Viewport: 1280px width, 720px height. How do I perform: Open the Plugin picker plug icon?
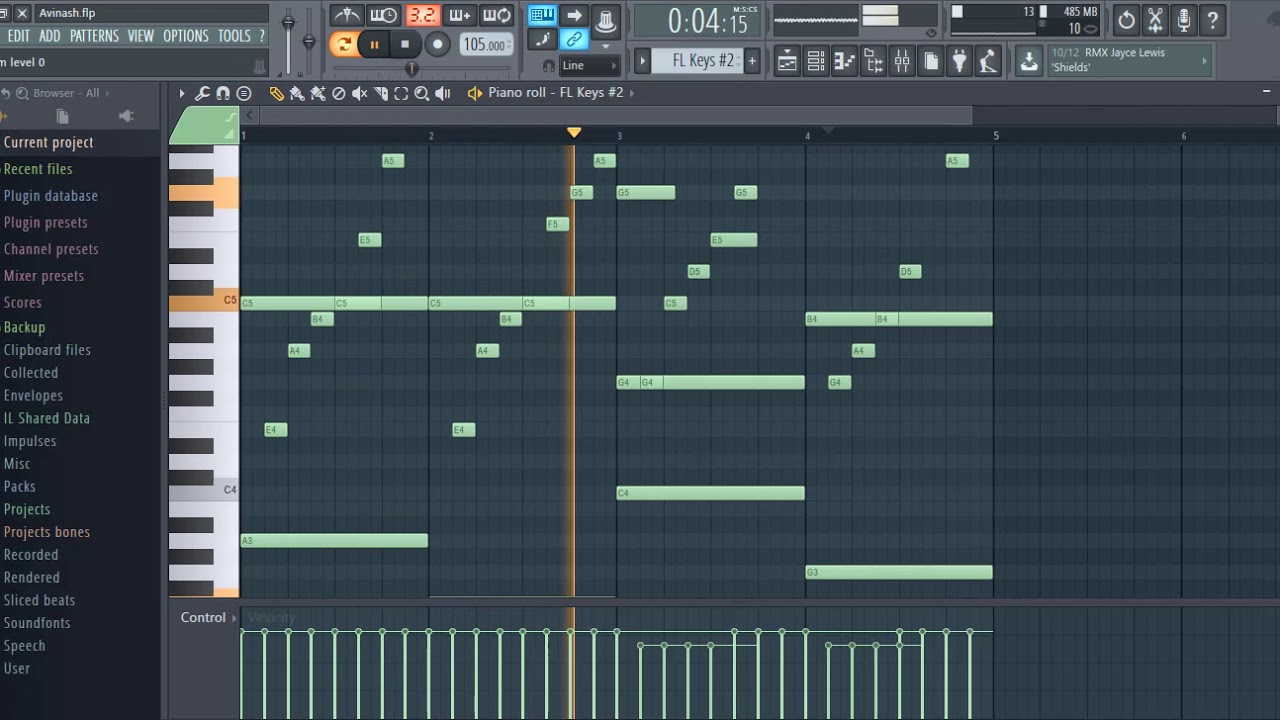[960, 61]
